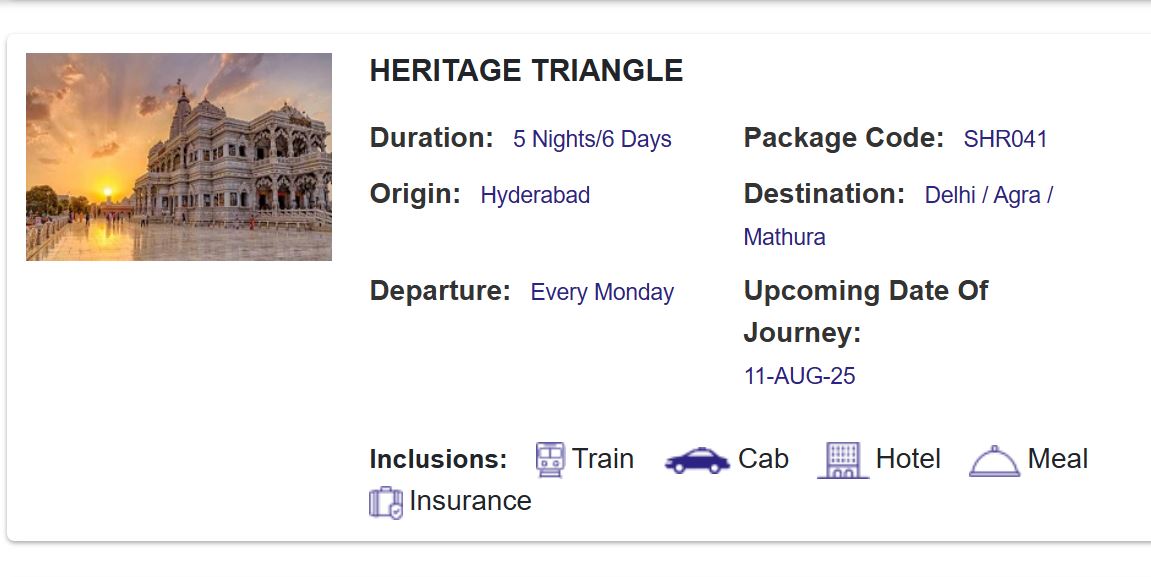
Task: Click the Duration label
Action: 429,138
